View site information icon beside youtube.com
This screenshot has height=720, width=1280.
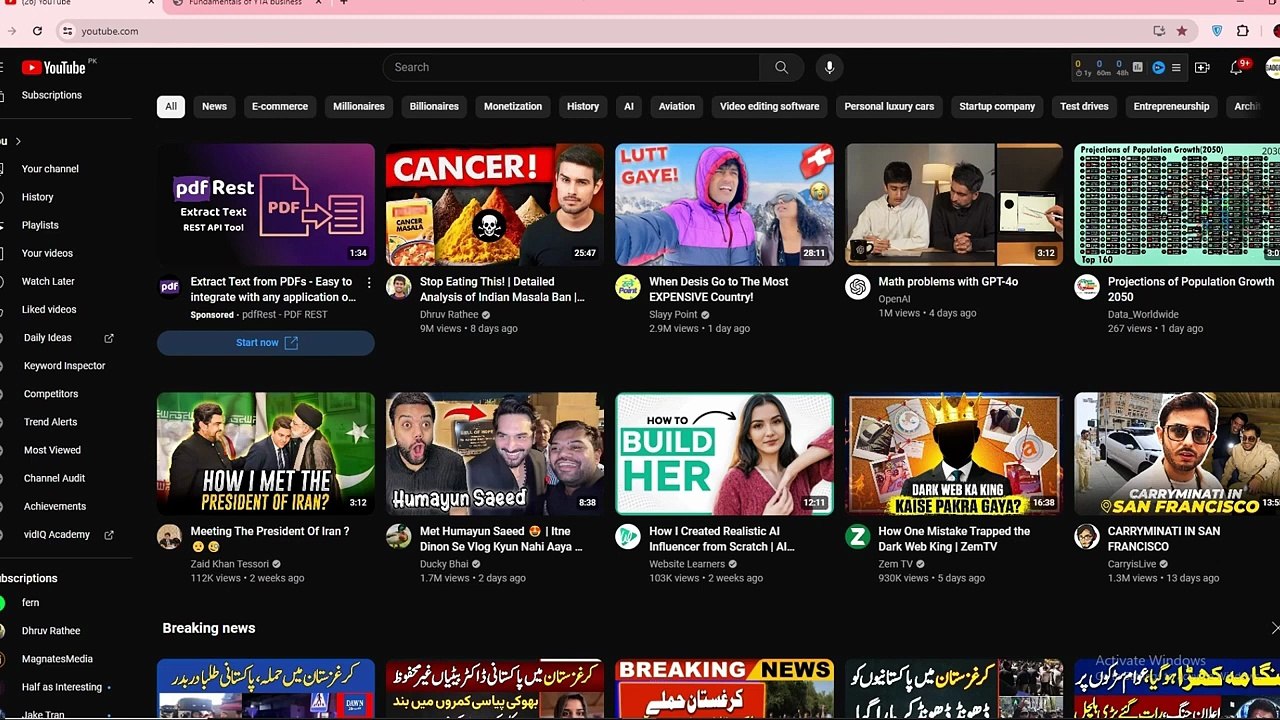67,31
